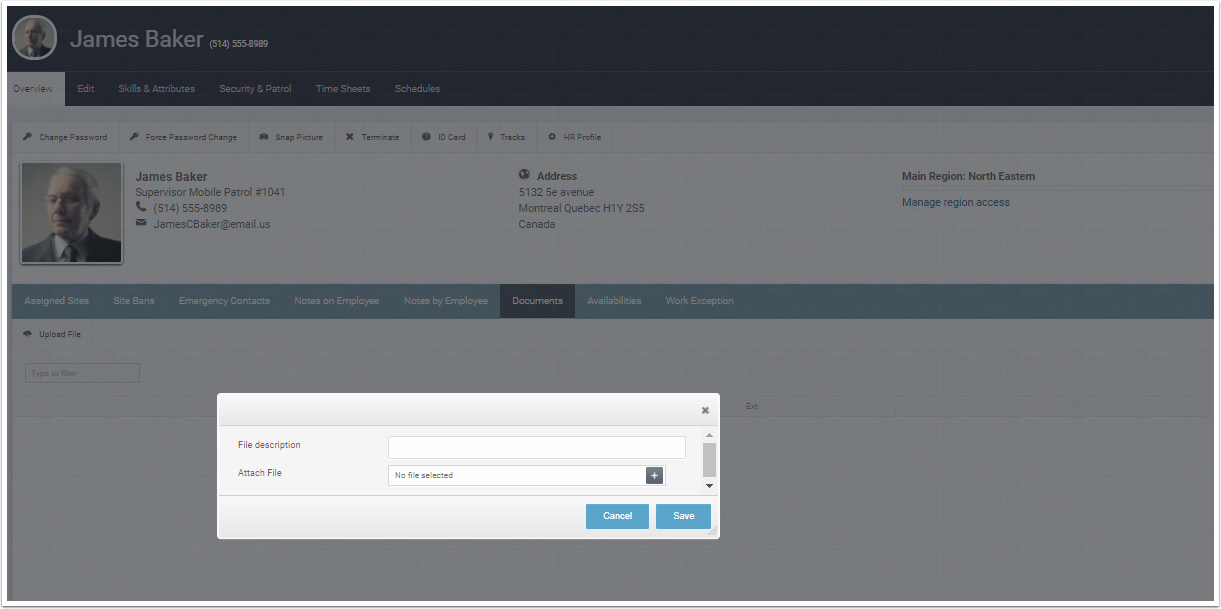Click the Upload File cloud icon
The image size is (1221, 609).
coord(28,334)
